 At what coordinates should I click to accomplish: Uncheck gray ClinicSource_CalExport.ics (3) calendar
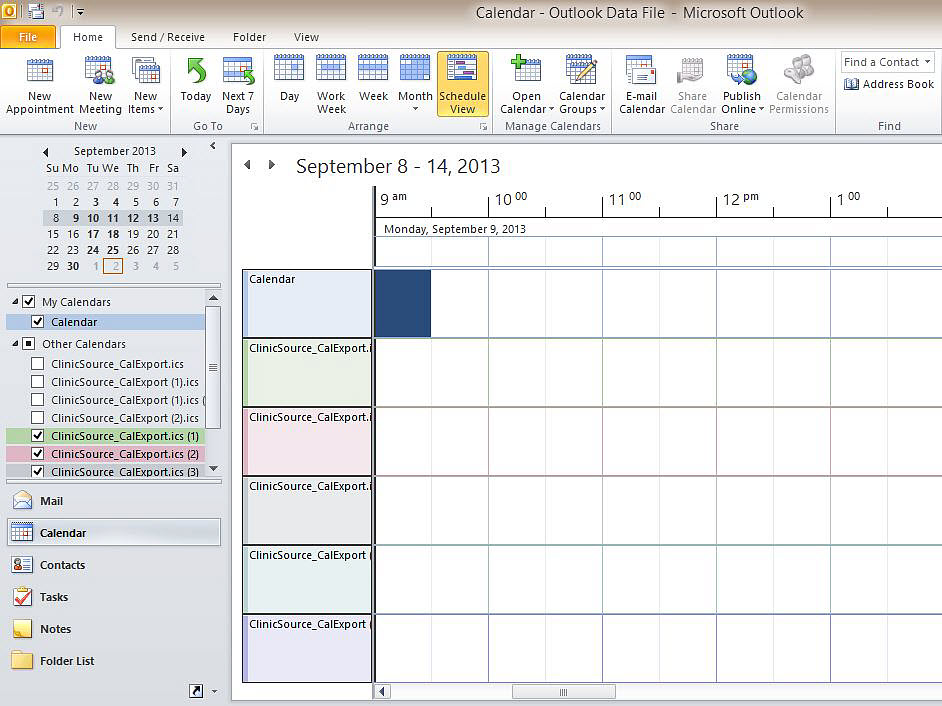click(x=37, y=472)
